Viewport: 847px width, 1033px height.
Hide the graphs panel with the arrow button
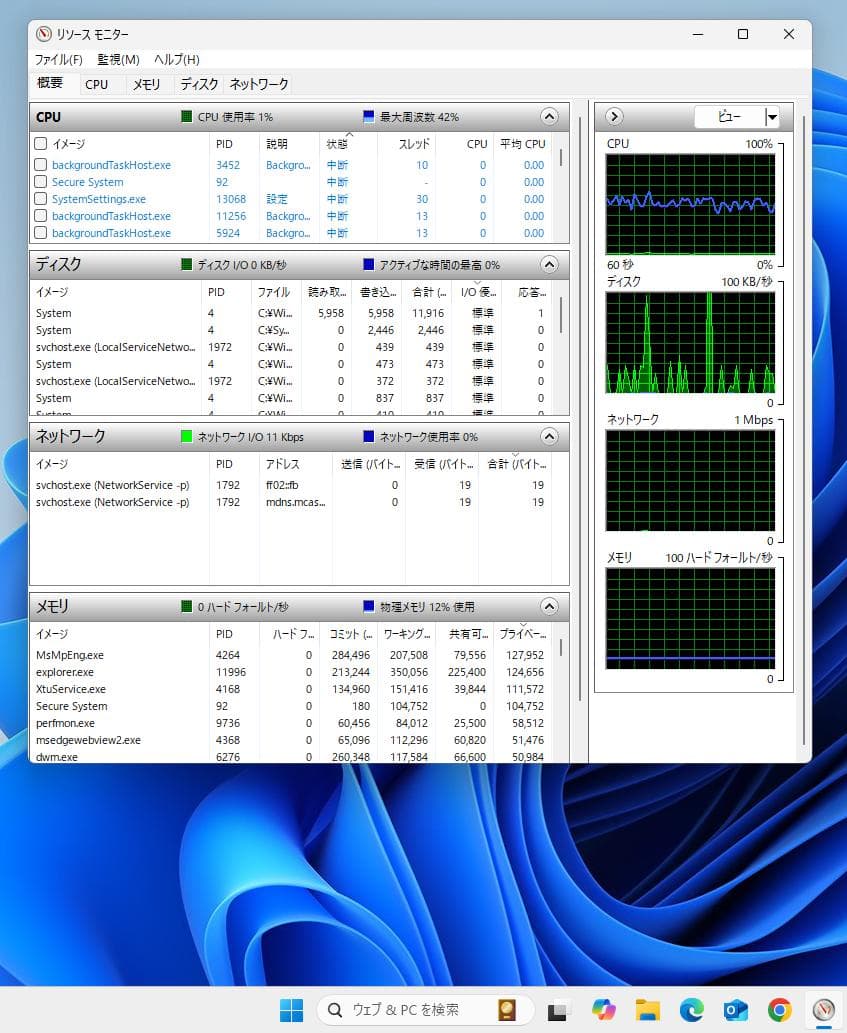(613, 116)
